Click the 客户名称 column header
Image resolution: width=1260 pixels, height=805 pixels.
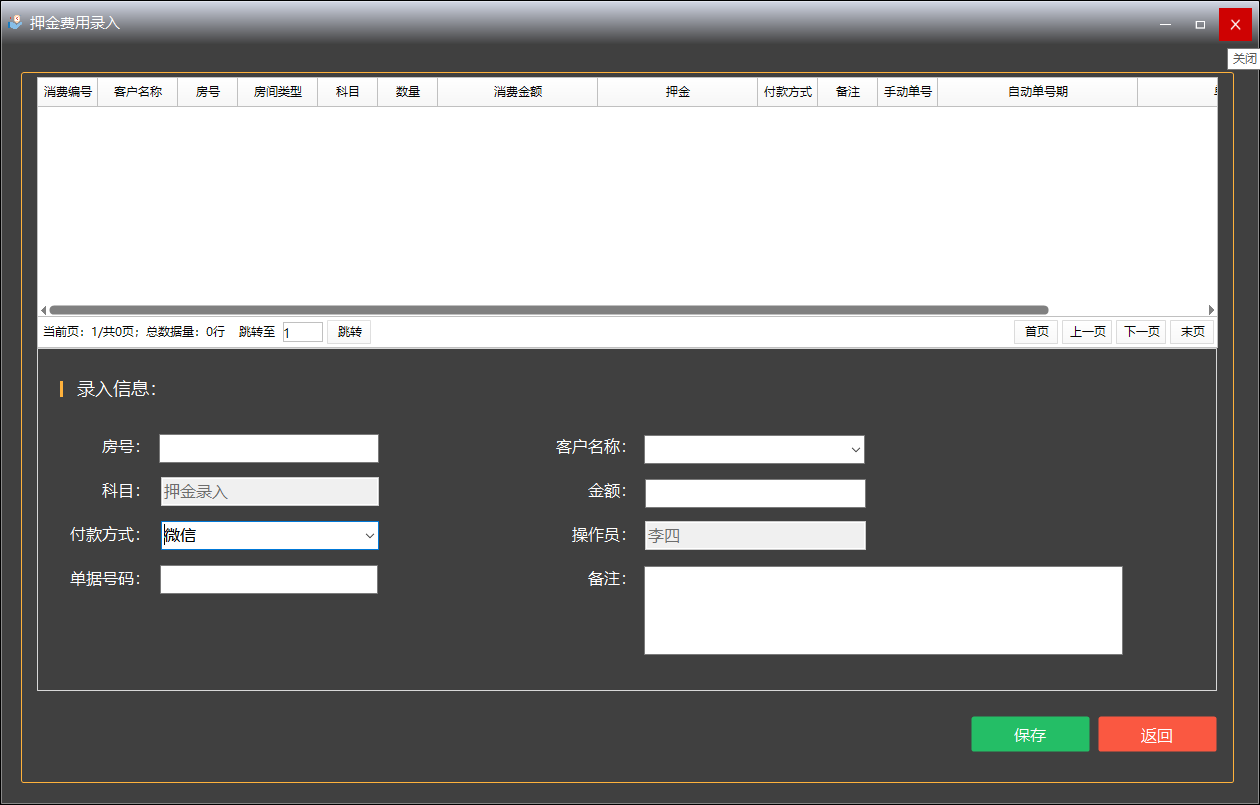click(137, 92)
